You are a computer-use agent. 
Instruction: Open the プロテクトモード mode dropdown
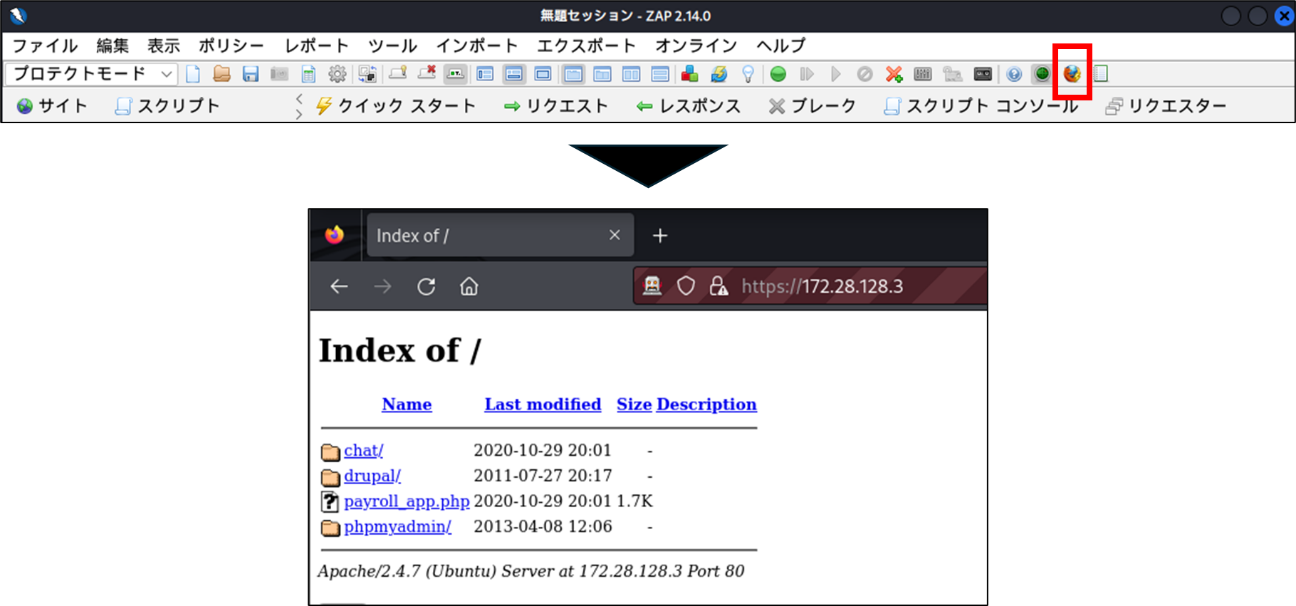(x=91, y=74)
